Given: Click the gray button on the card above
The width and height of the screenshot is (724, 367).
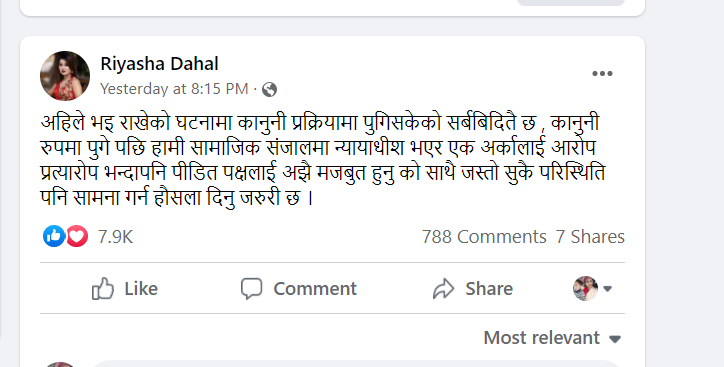Looking at the screenshot, I should click(571, 3).
